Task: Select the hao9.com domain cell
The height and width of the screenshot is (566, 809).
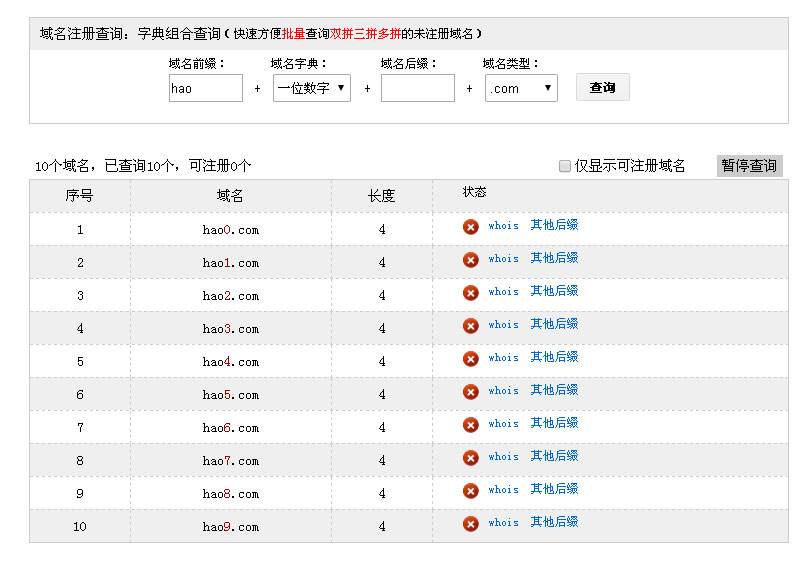Action: coord(231,527)
